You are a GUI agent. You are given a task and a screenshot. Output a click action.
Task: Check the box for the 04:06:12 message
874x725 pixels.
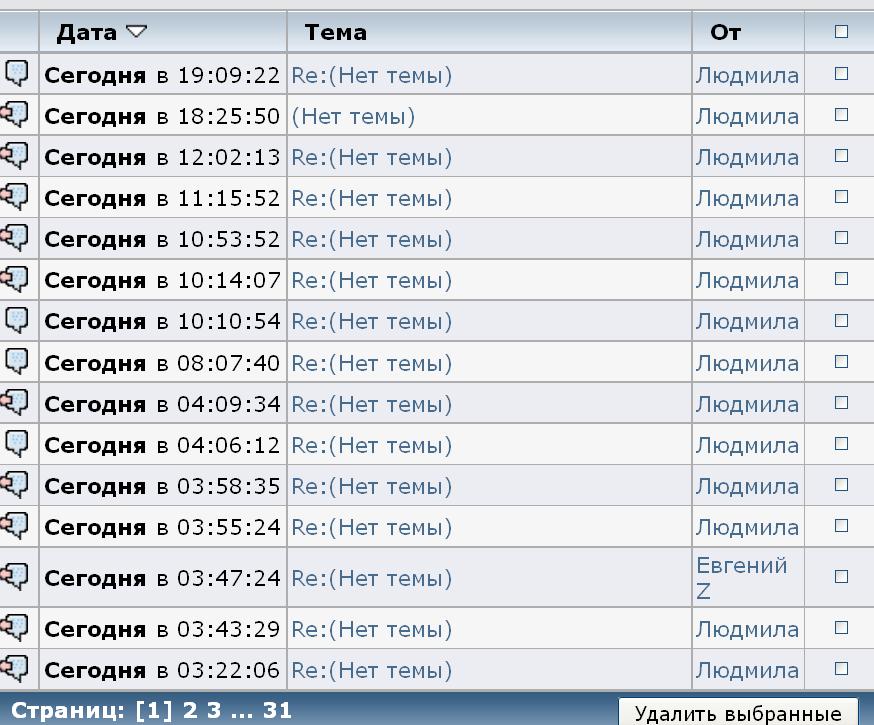[841, 444]
